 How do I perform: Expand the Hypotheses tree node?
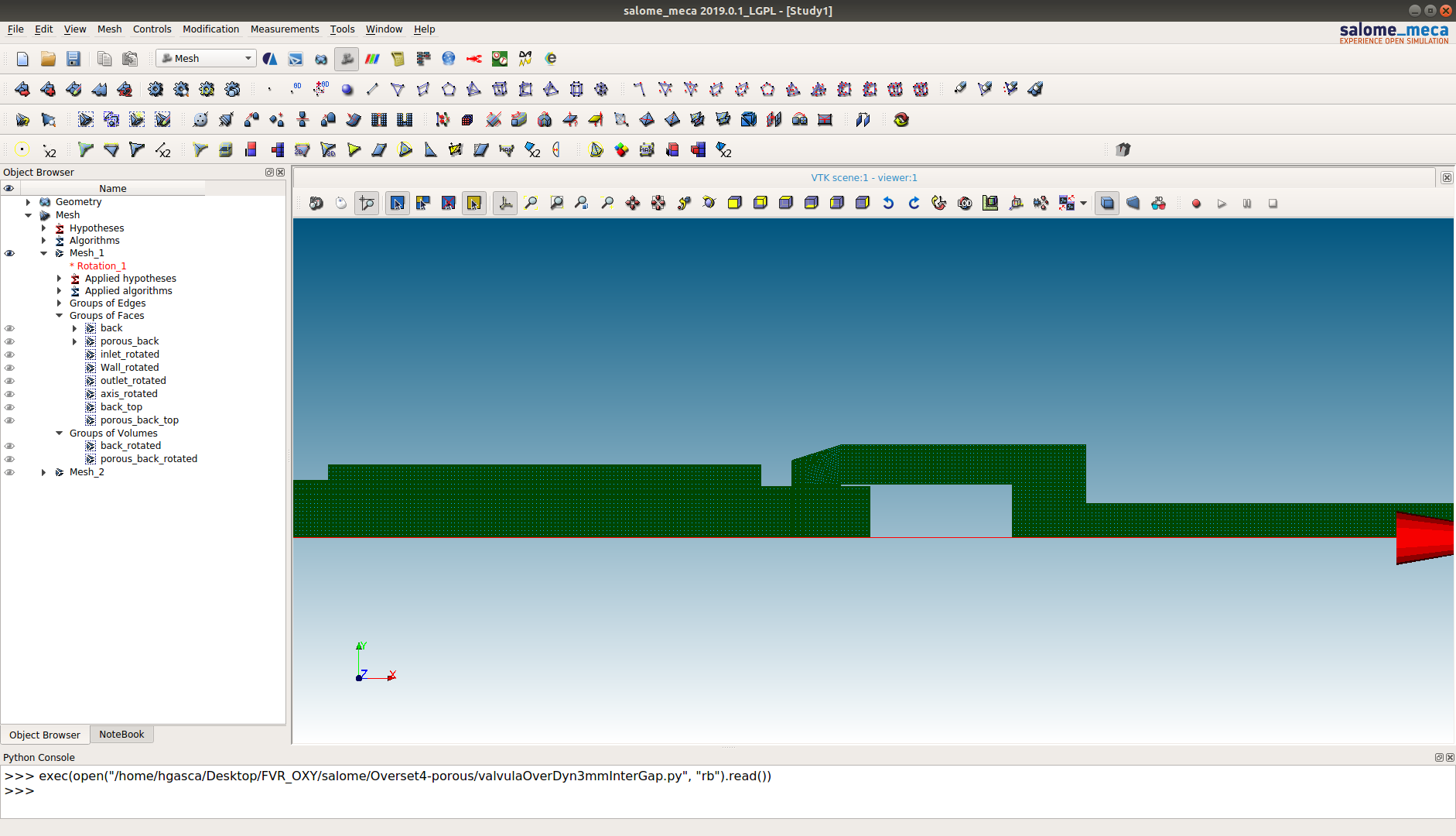pyautogui.click(x=44, y=228)
